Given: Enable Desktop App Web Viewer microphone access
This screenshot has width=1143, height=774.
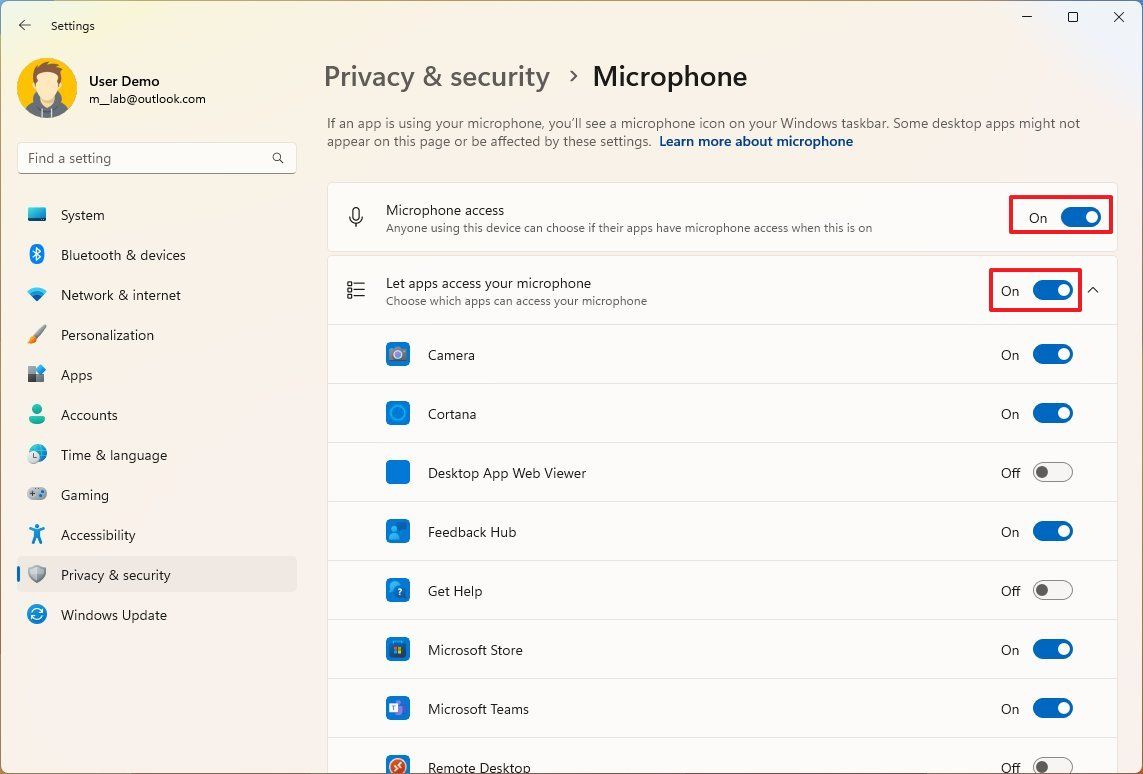Looking at the screenshot, I should [1052, 472].
